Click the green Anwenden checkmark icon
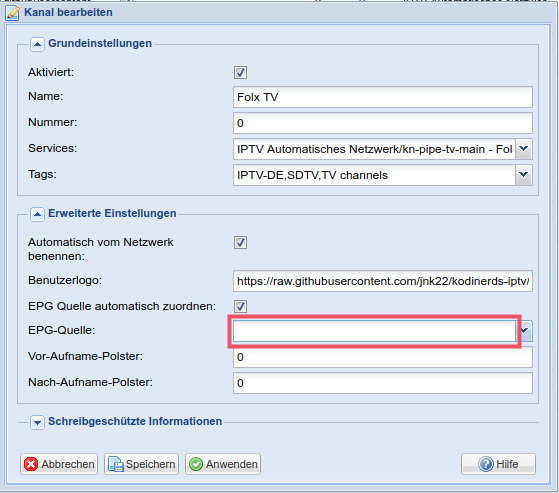559x493 pixels. point(196,464)
